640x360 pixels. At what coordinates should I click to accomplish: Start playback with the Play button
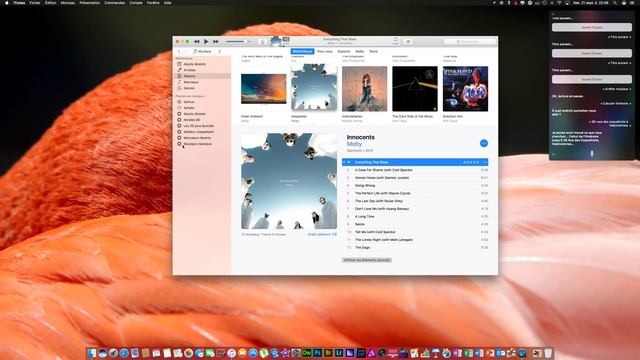[x=206, y=42]
